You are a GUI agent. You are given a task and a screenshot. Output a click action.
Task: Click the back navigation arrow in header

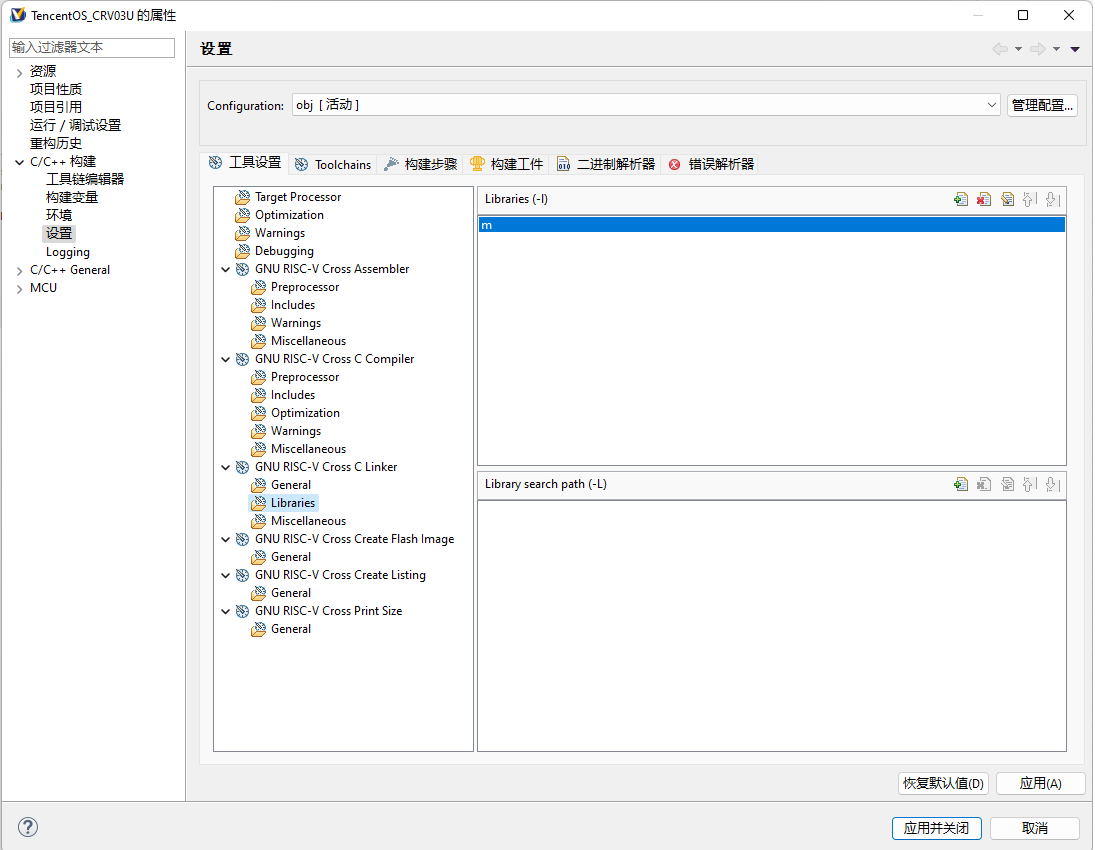pos(999,49)
